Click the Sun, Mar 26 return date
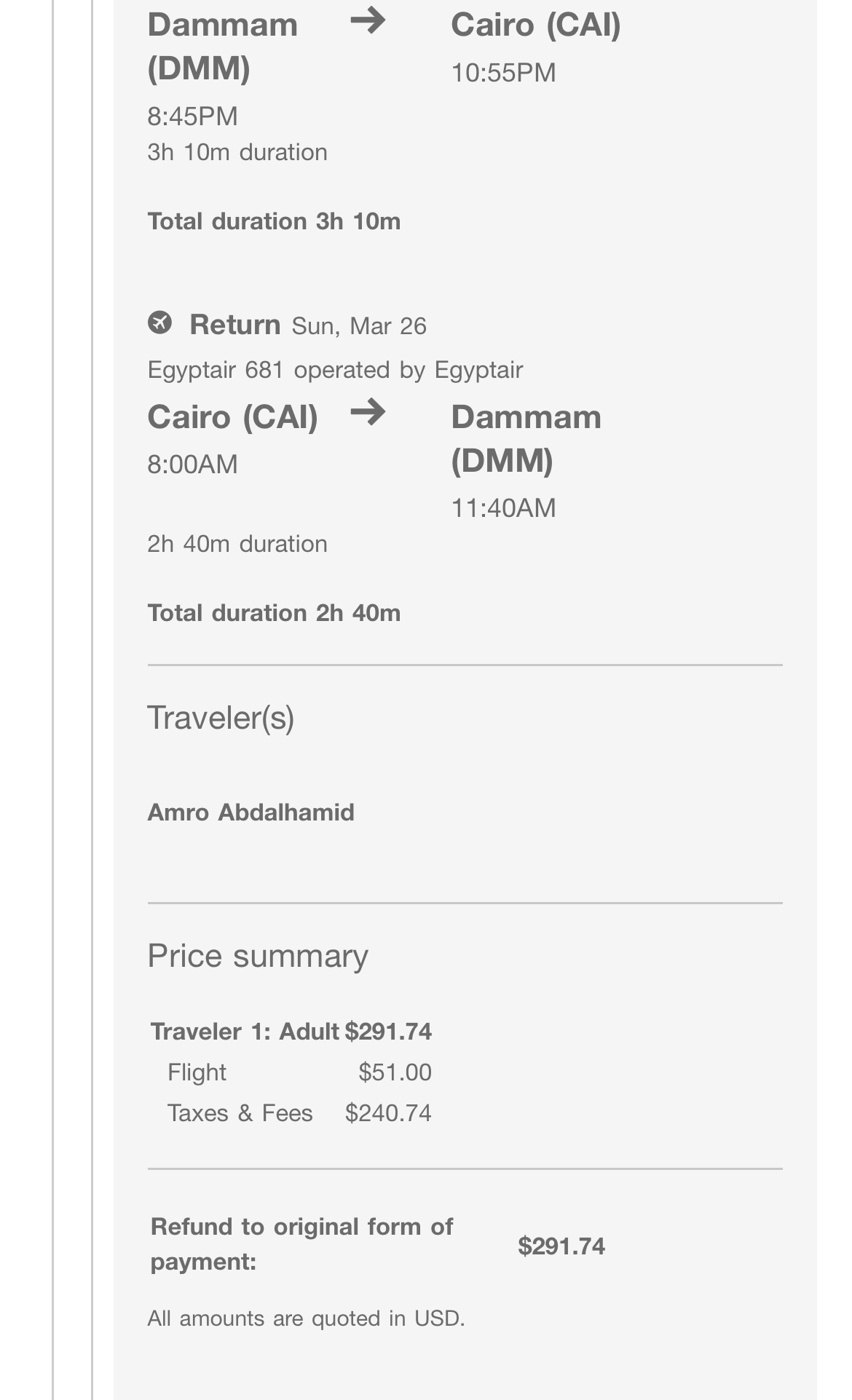852x1400 pixels. coord(359,326)
